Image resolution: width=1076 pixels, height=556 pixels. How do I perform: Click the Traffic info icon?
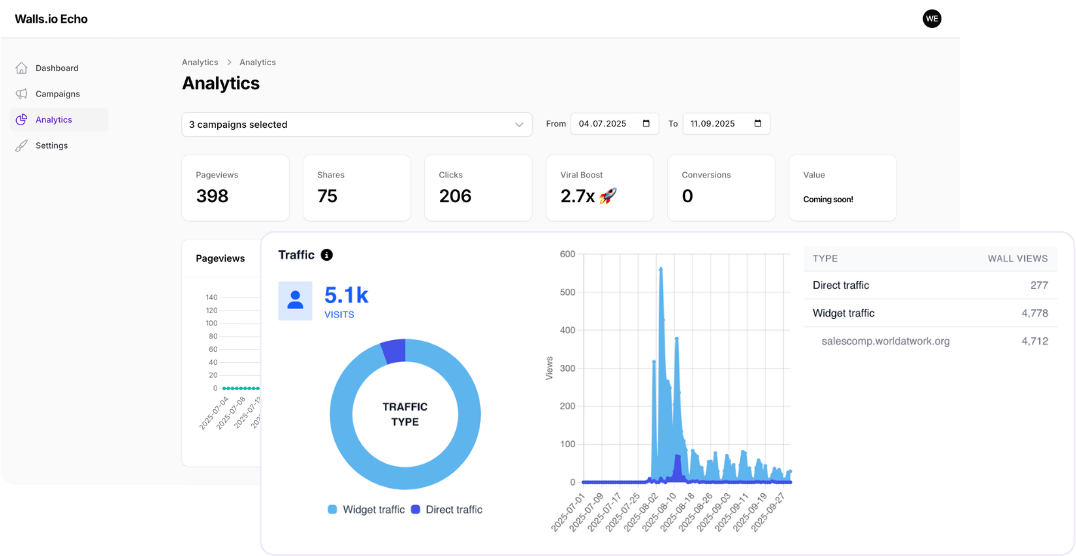click(x=327, y=255)
